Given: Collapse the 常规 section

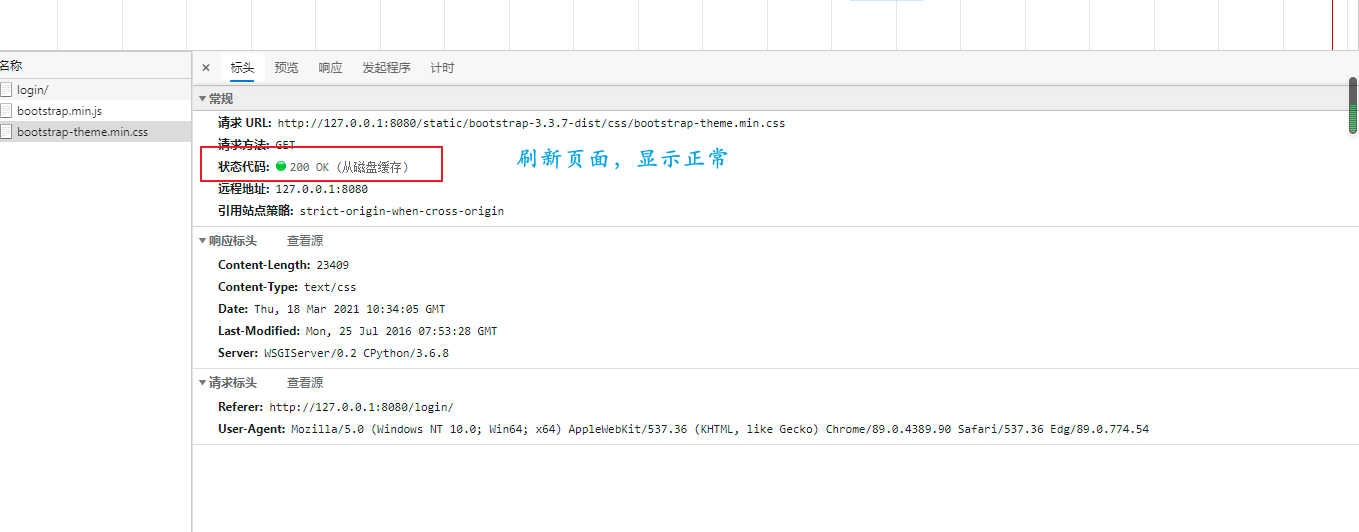Looking at the screenshot, I should 203,99.
